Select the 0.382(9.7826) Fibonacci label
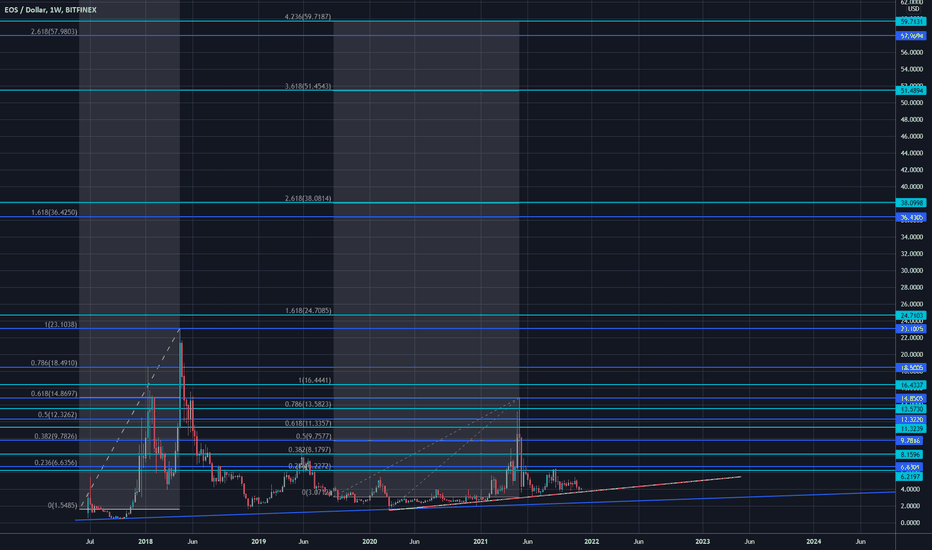 pos(56,436)
